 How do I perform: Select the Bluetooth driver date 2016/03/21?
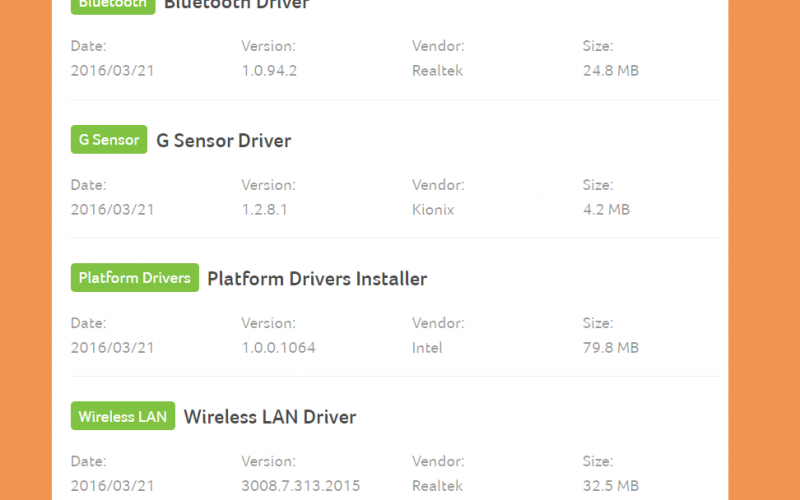(x=112, y=70)
